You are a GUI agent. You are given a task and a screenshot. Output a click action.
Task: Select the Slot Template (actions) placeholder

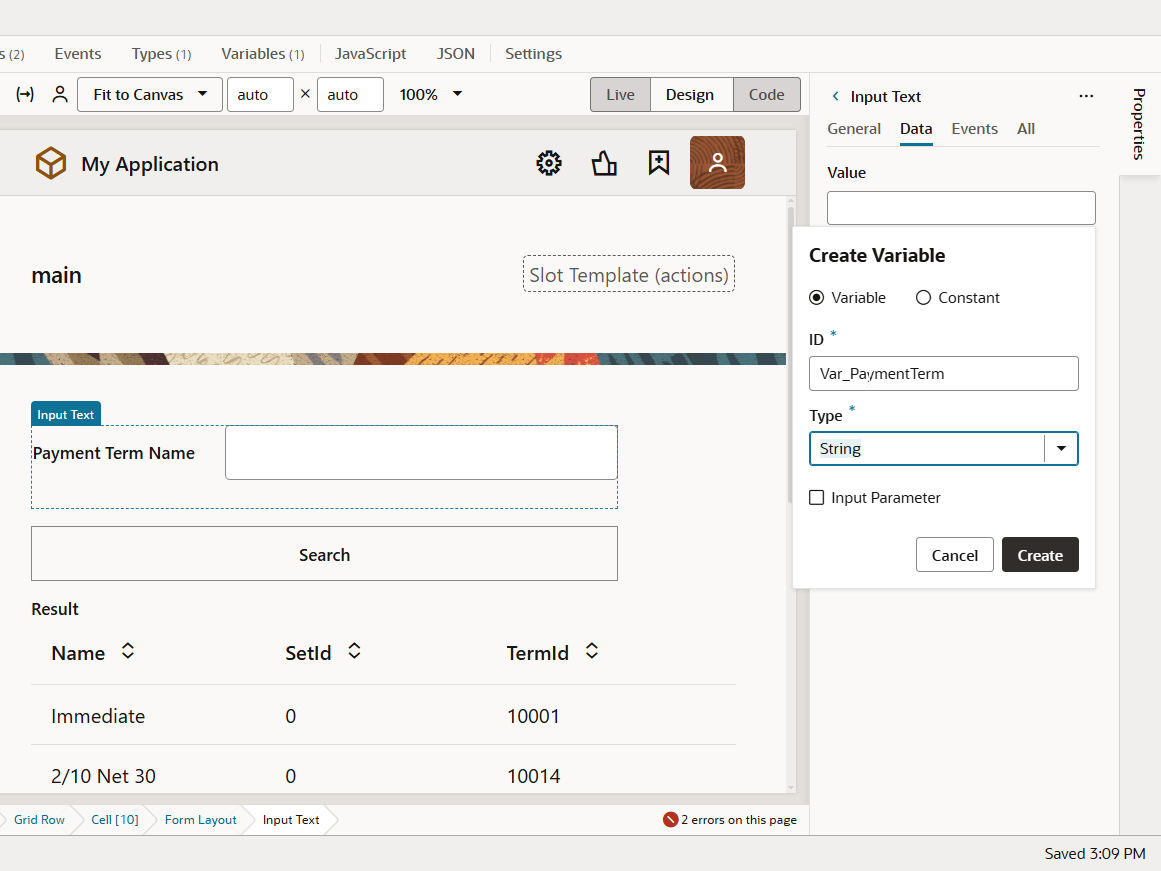tap(629, 274)
